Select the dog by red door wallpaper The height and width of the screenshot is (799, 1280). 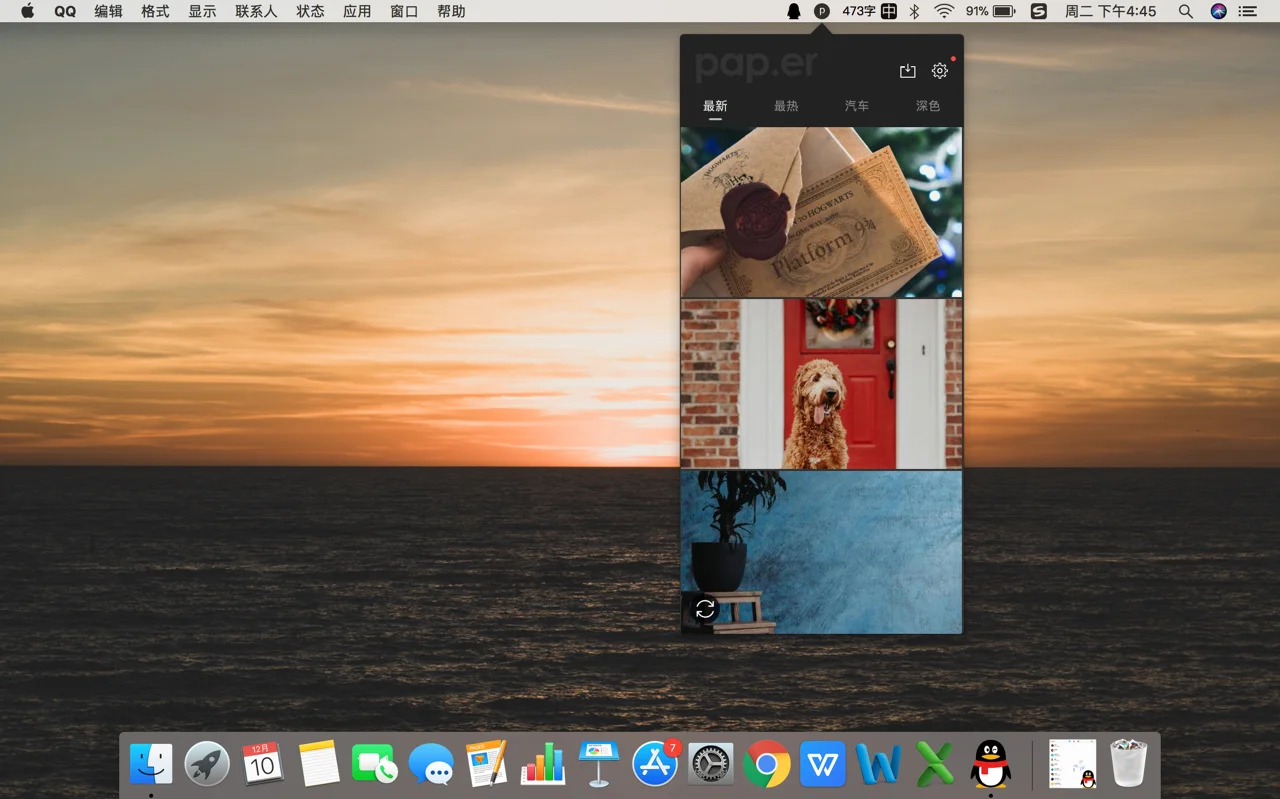821,384
